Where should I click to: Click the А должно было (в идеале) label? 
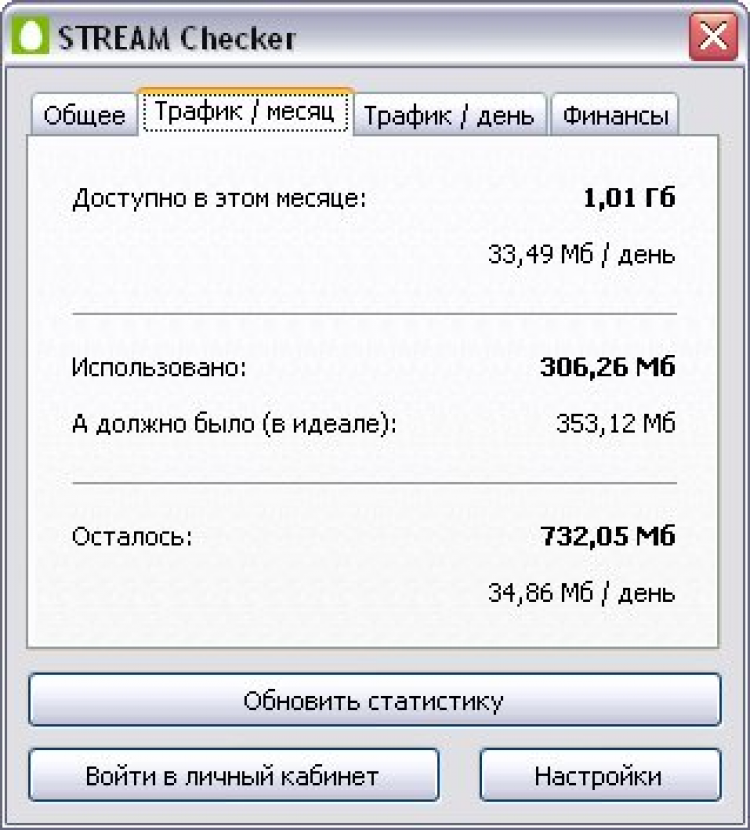pos(234,424)
